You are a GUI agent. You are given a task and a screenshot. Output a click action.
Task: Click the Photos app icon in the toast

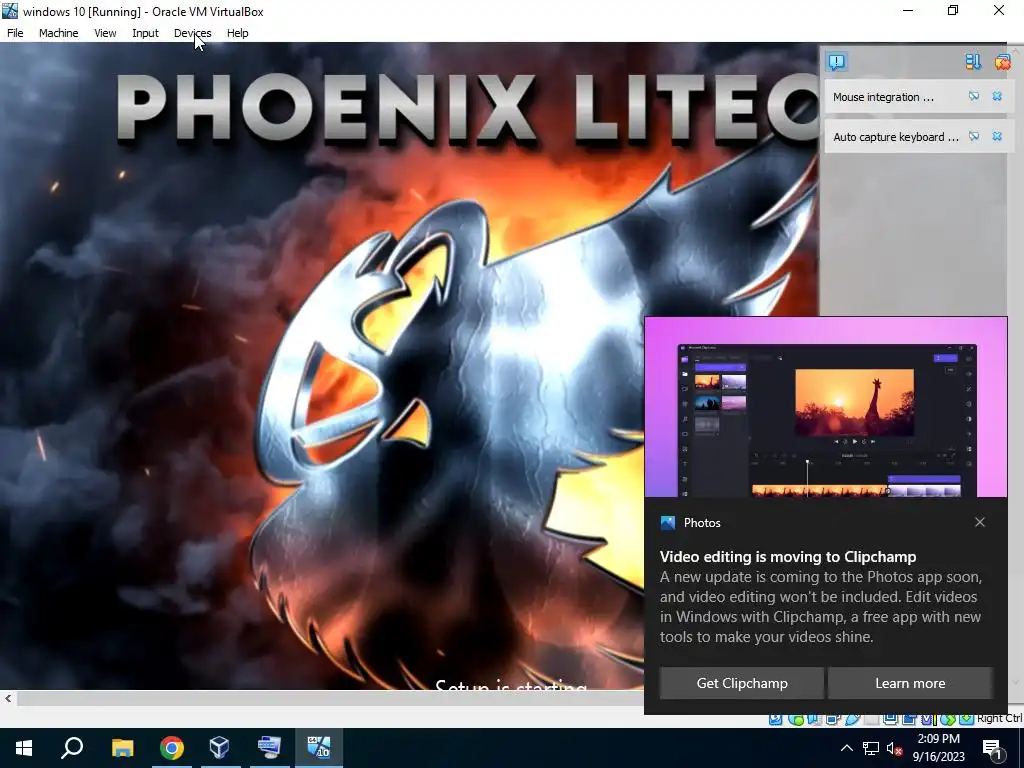(667, 522)
